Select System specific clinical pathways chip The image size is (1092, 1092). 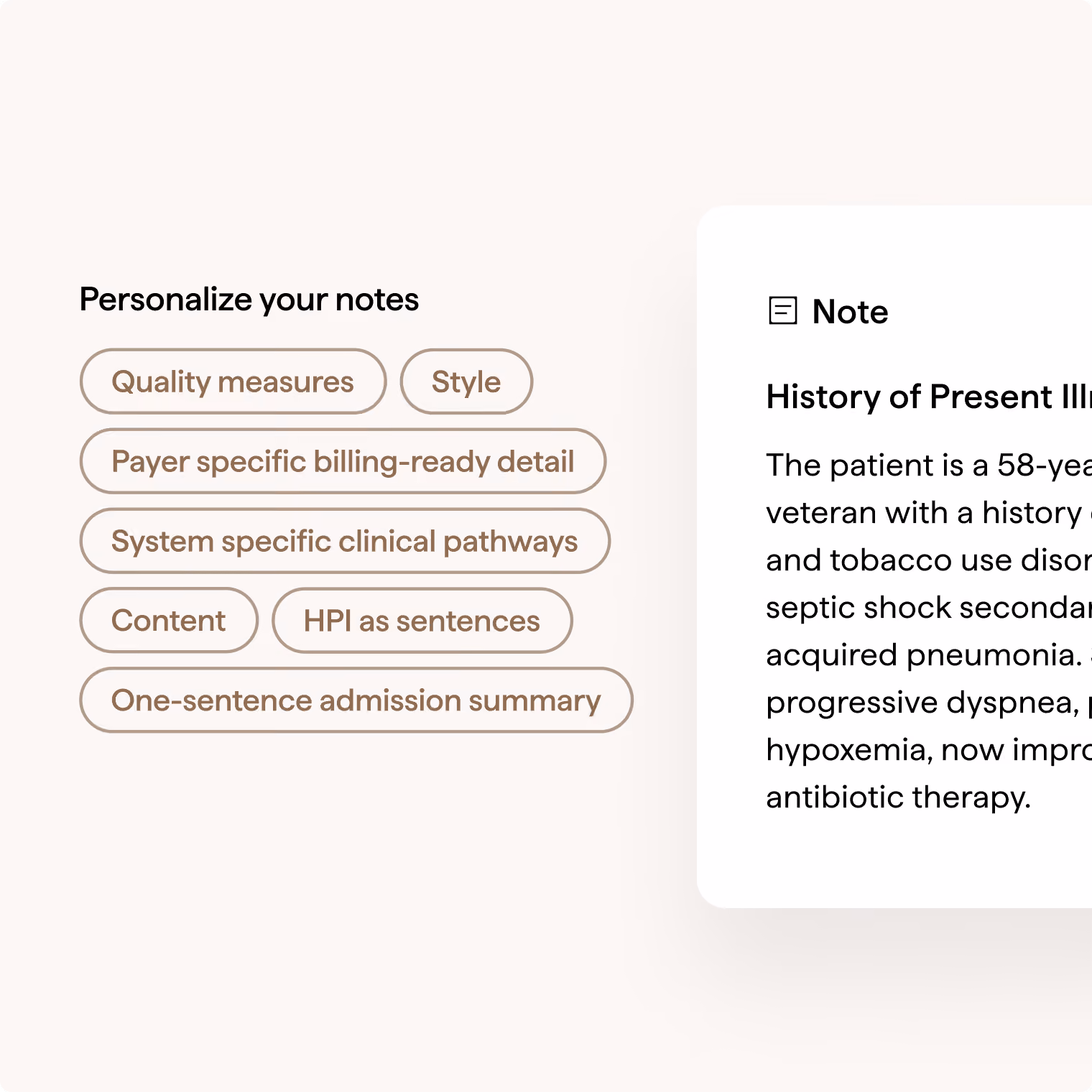[345, 541]
